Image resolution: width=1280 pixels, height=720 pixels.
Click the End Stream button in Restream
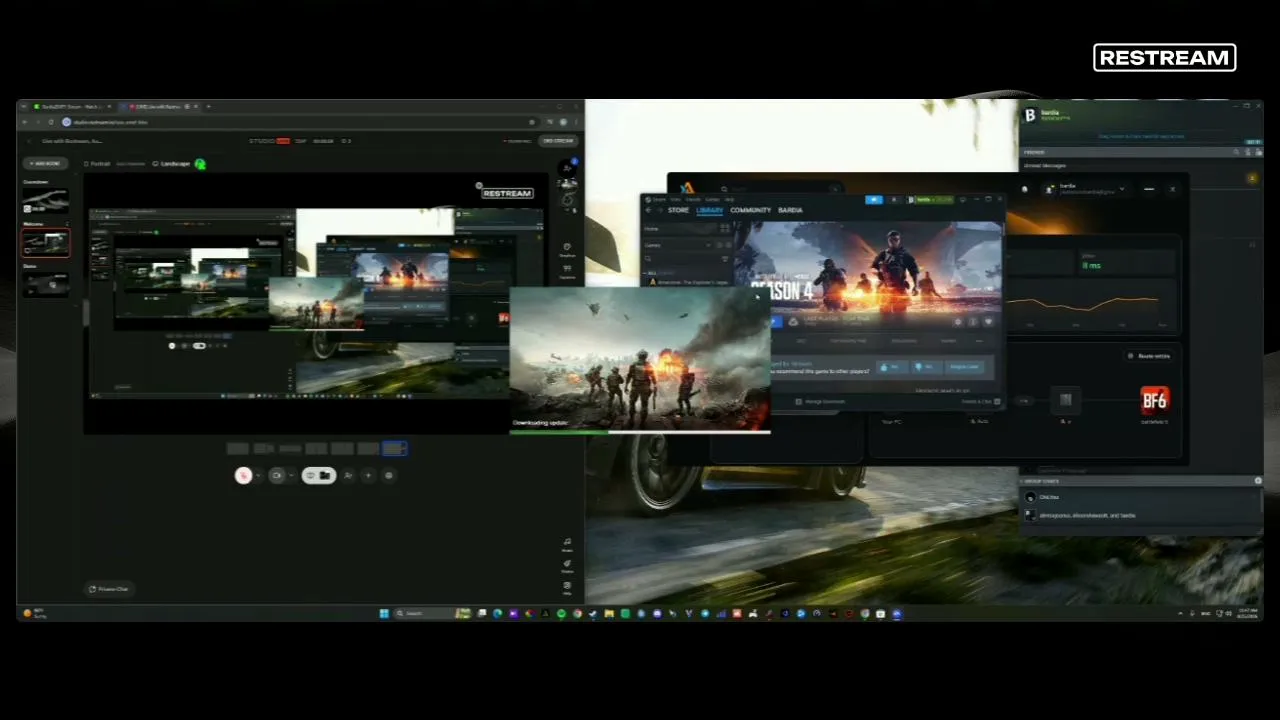[x=558, y=141]
